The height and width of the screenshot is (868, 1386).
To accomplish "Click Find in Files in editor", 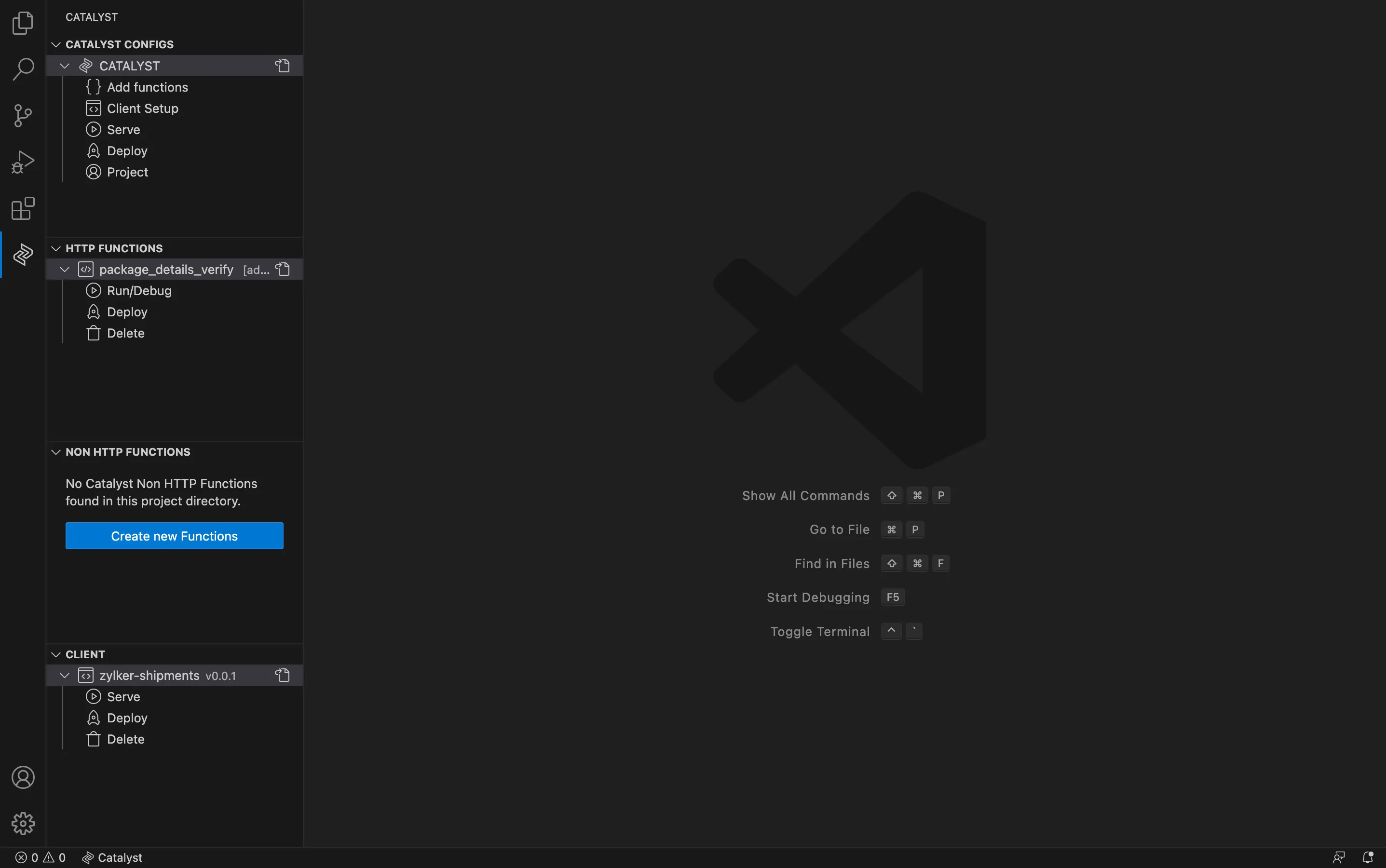I will pos(832,563).
